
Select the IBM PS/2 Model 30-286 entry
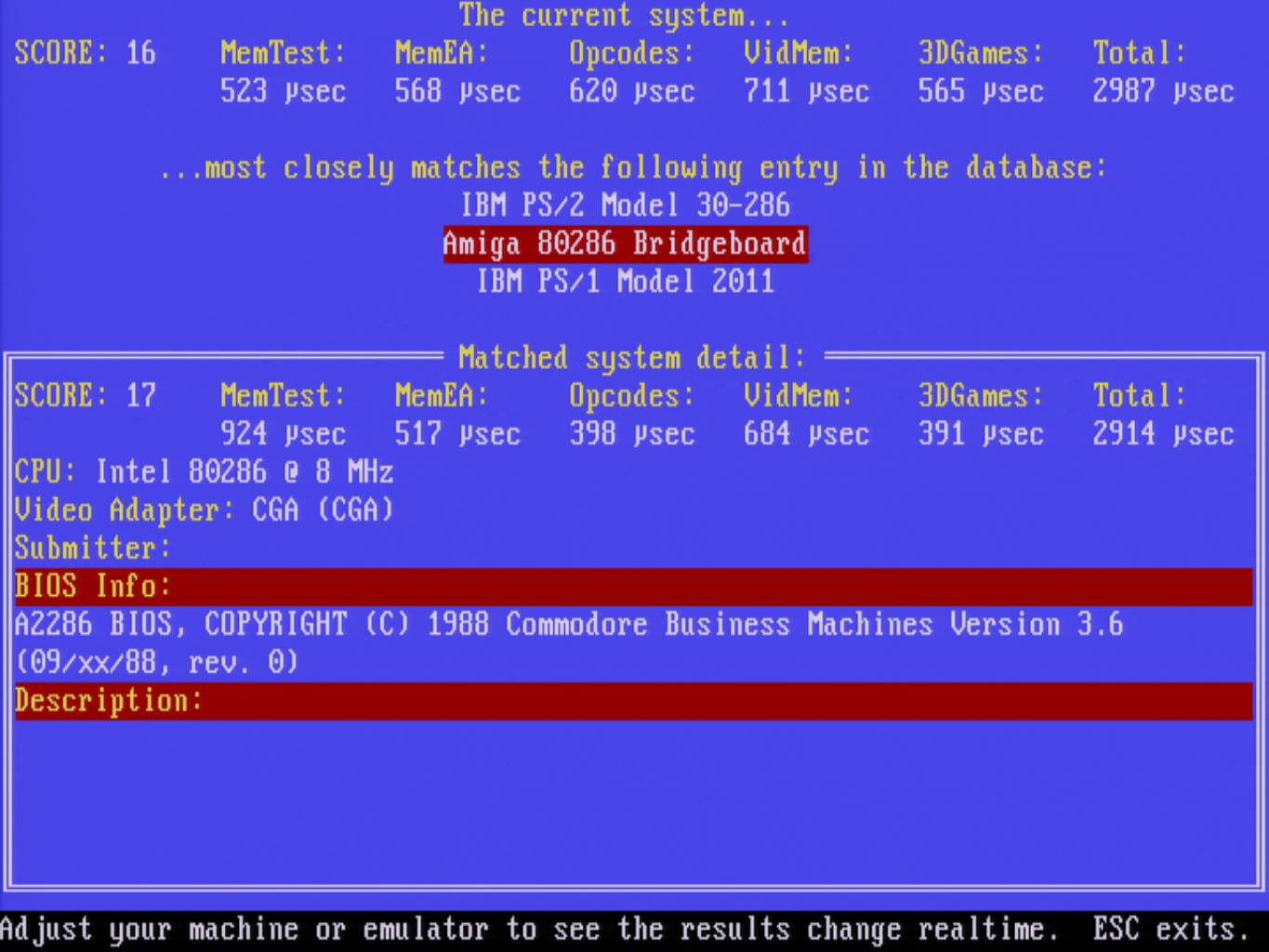tap(626, 205)
